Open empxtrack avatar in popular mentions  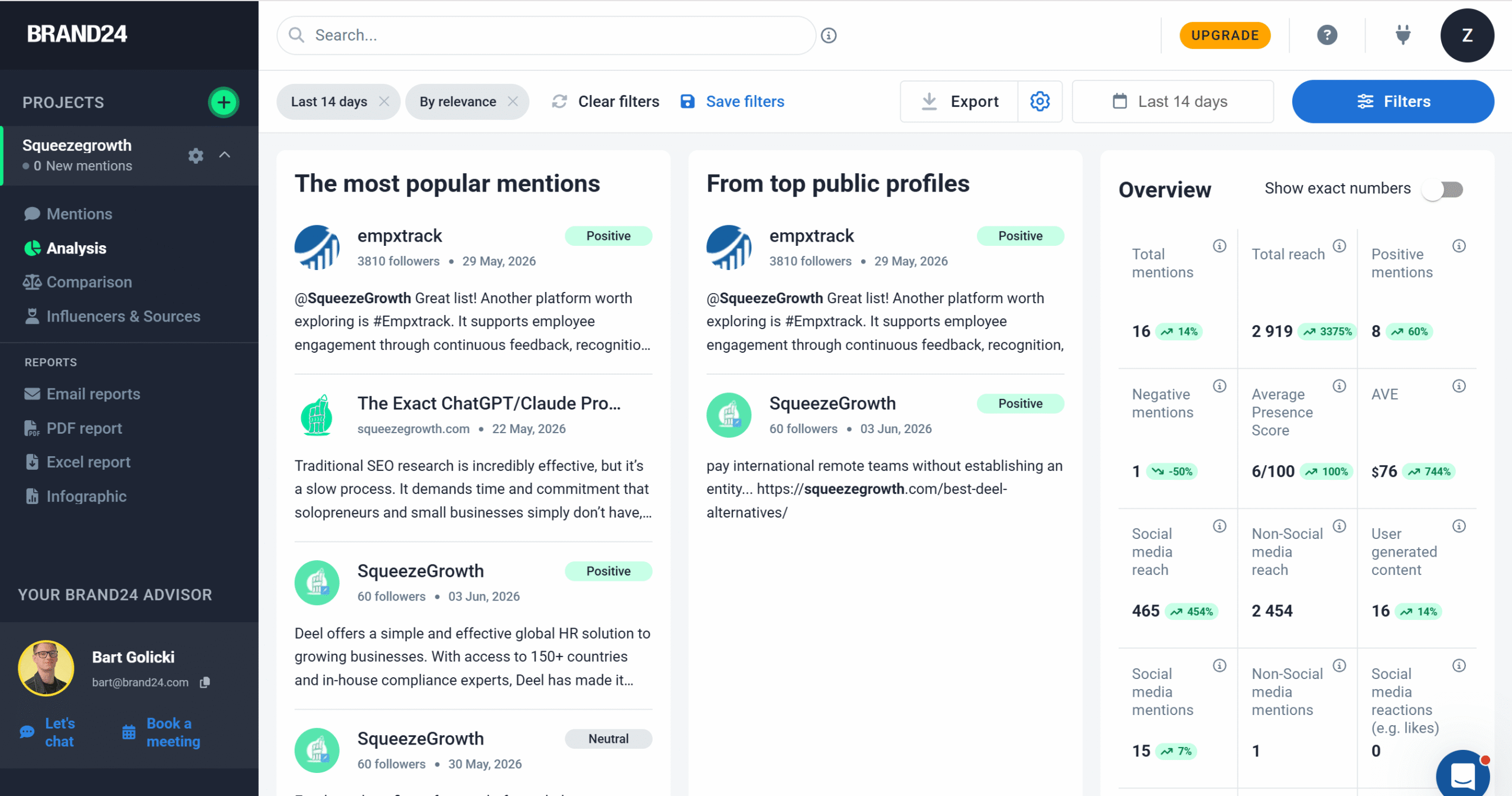coord(317,248)
